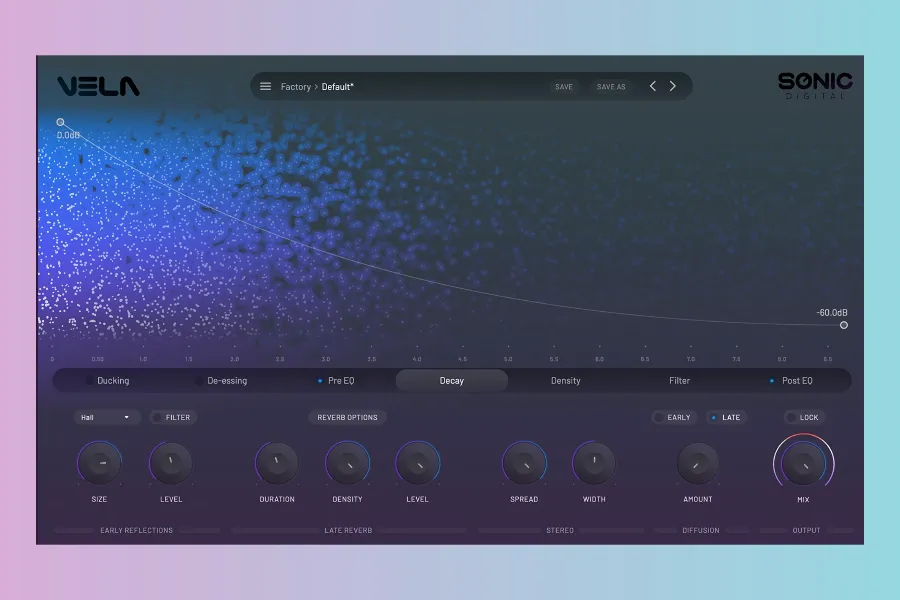Image resolution: width=900 pixels, height=600 pixels.
Task: Toggle the Pre EQ power dot
Action: [320, 381]
